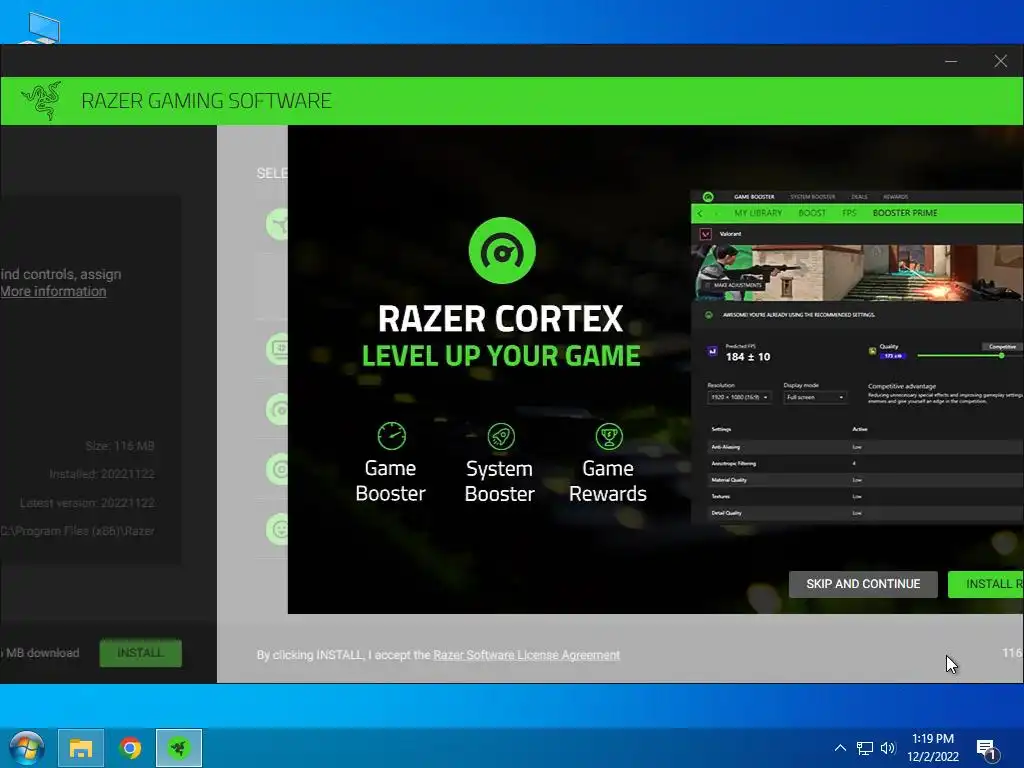Click the Razer snake logo in header
This screenshot has height=768, width=1024.
pyautogui.click(x=42, y=101)
